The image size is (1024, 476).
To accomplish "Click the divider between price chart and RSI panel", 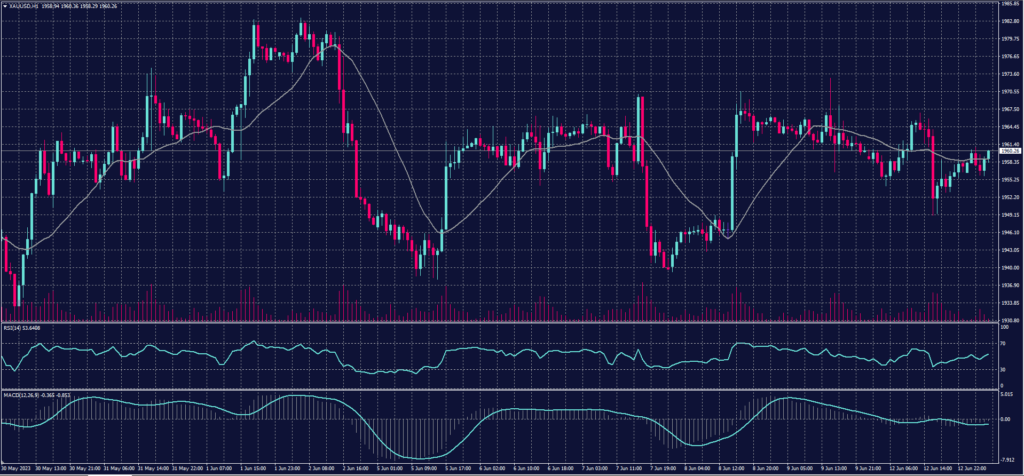I will pyautogui.click(x=500, y=323).
